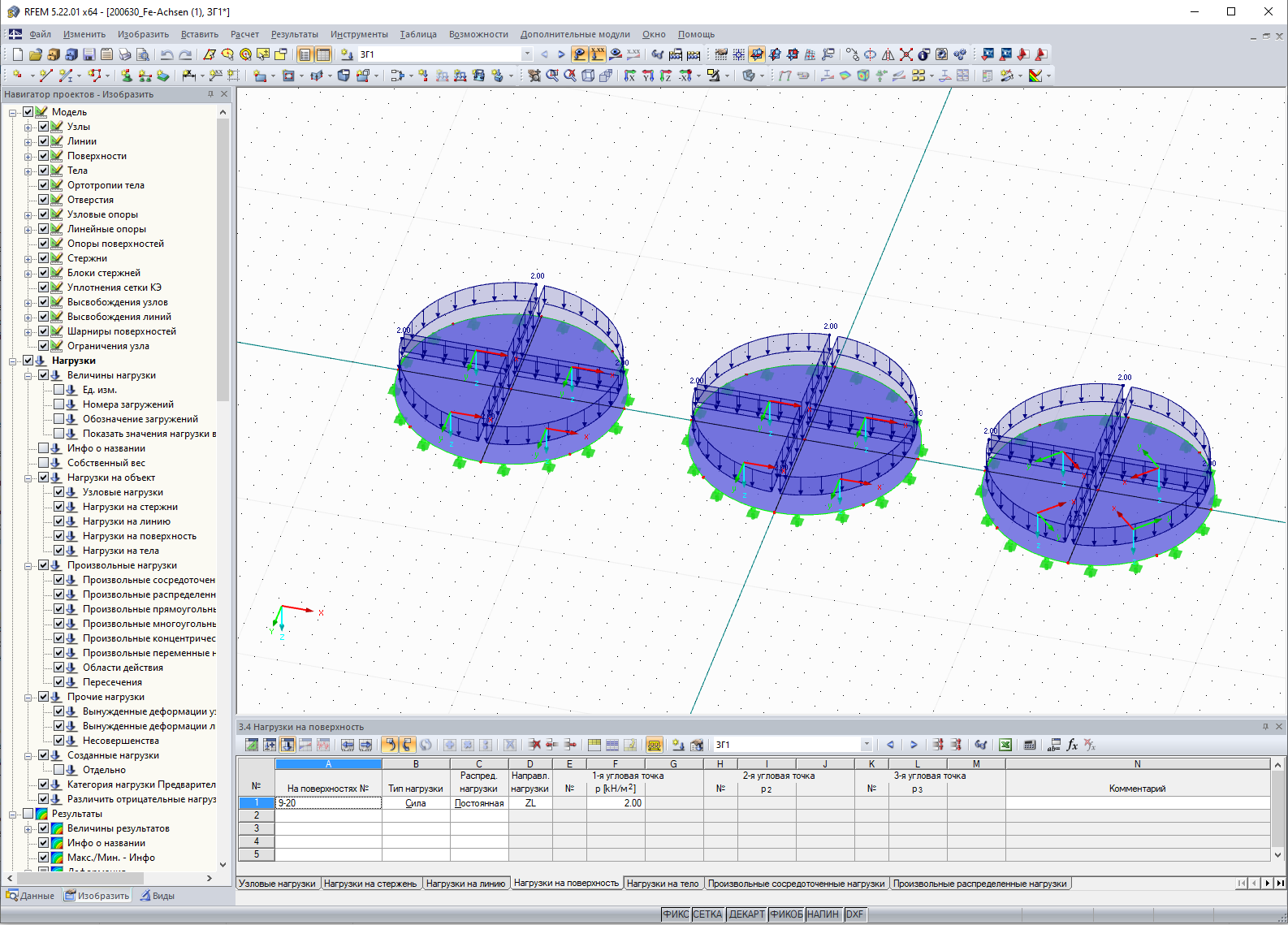Uncheck the Узлы checkbox

(x=43, y=127)
